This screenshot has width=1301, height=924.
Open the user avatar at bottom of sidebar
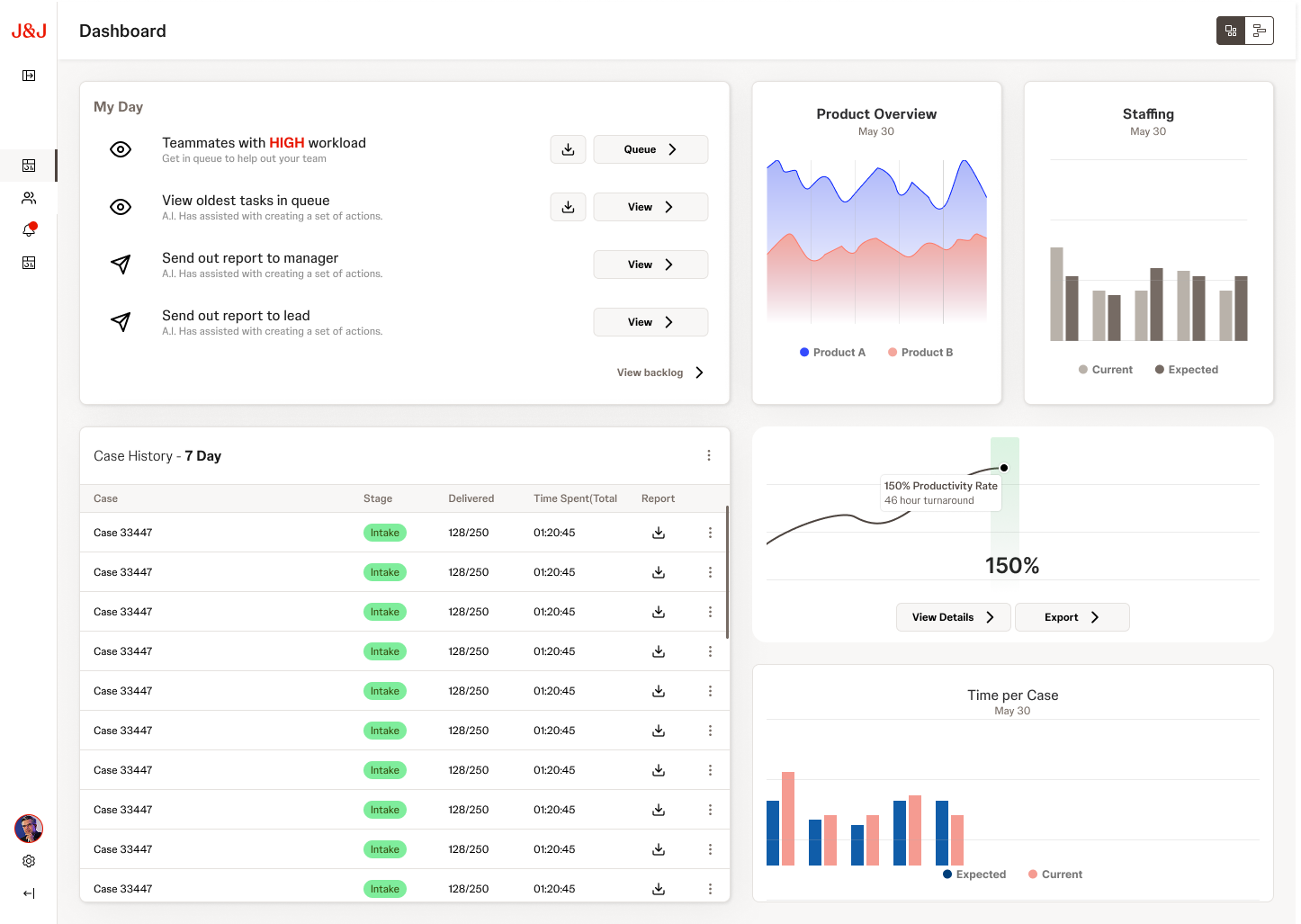(28, 829)
